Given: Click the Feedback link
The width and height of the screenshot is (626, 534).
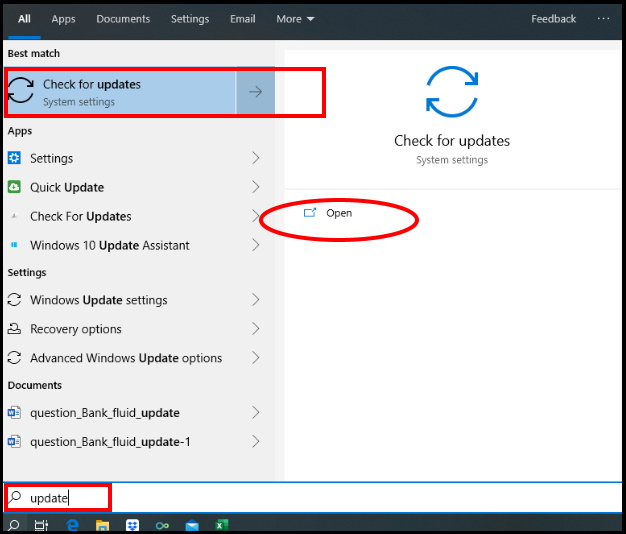Looking at the screenshot, I should point(553,19).
